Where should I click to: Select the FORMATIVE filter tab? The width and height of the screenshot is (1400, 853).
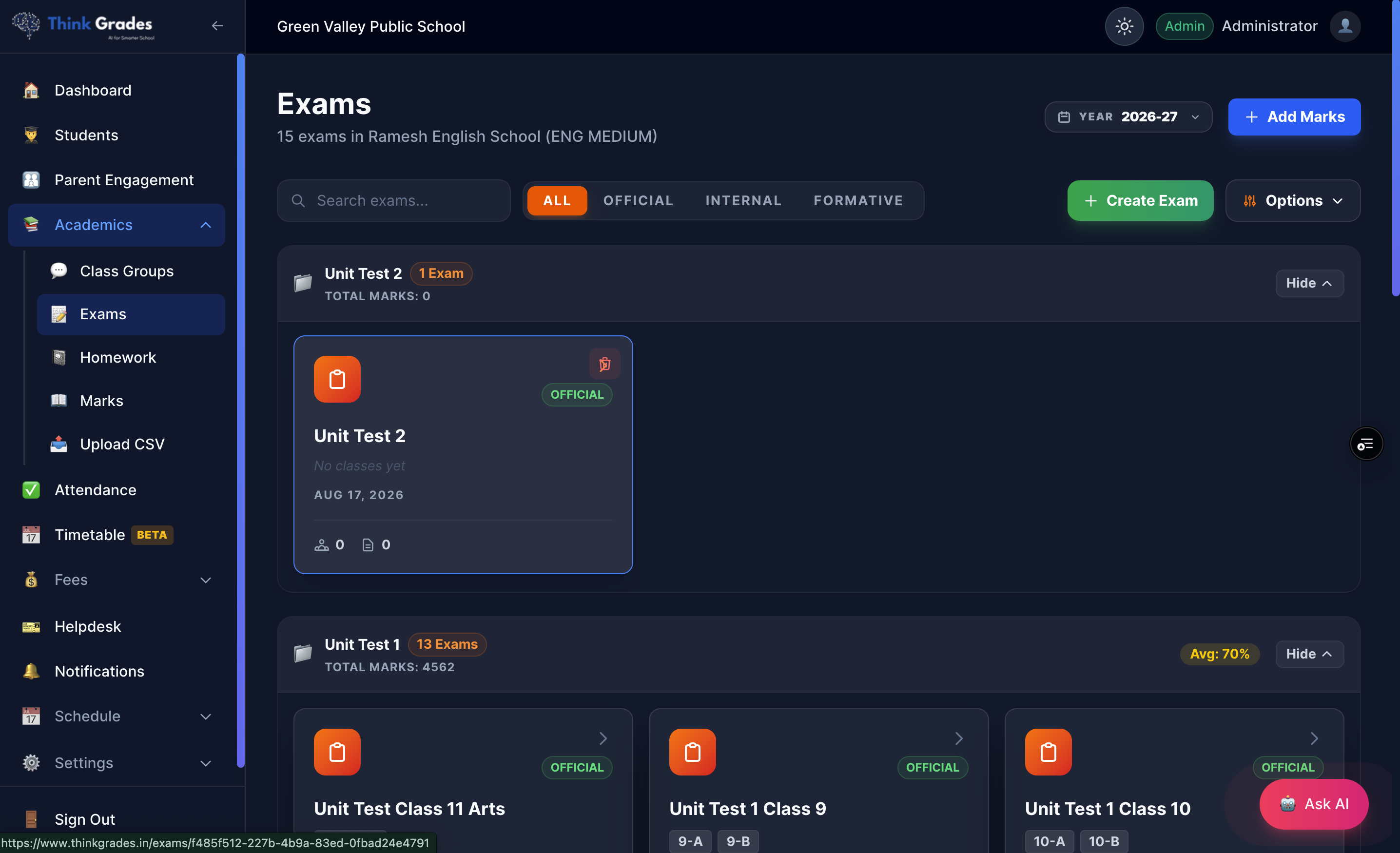pos(858,201)
